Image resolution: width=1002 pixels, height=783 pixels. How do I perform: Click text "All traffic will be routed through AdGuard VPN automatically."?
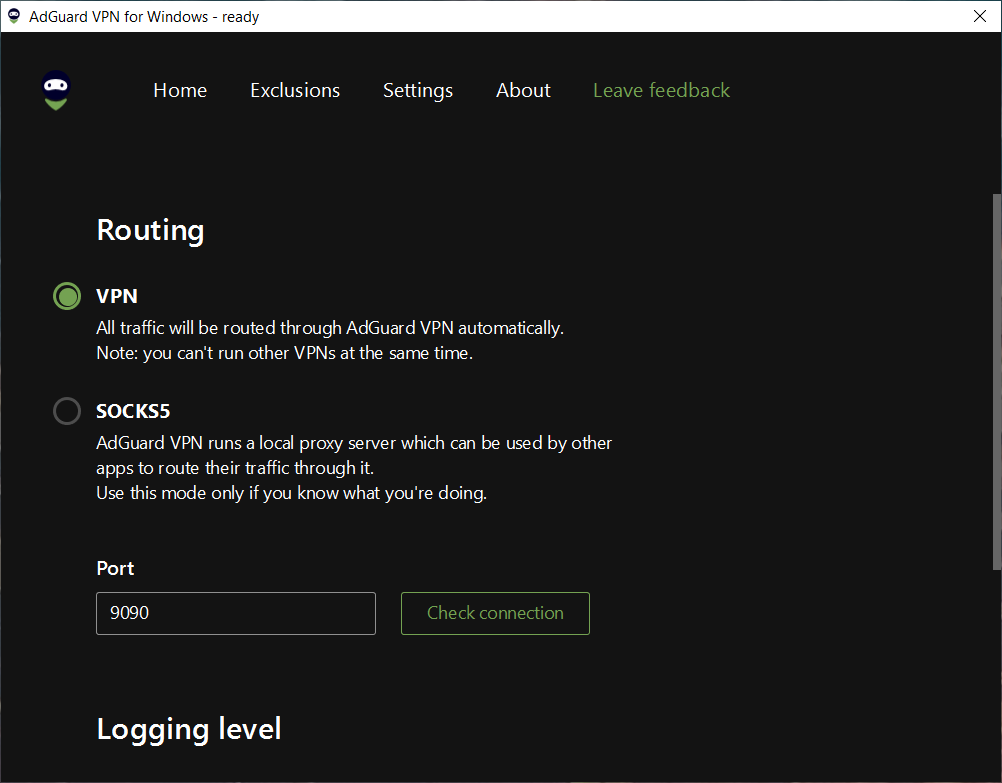330,328
